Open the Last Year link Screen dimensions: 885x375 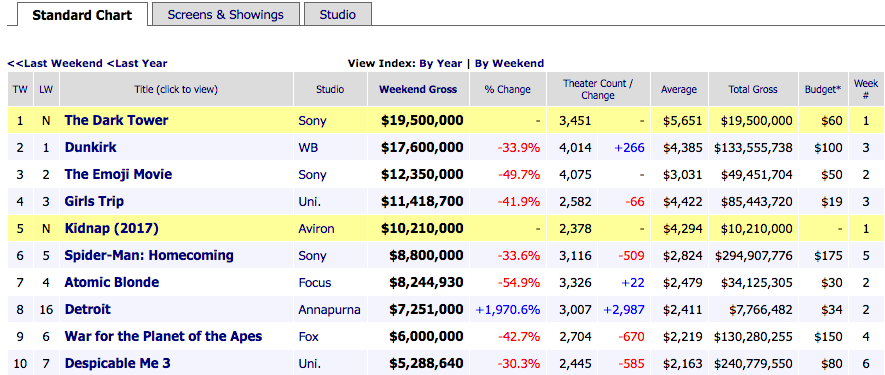(x=137, y=63)
